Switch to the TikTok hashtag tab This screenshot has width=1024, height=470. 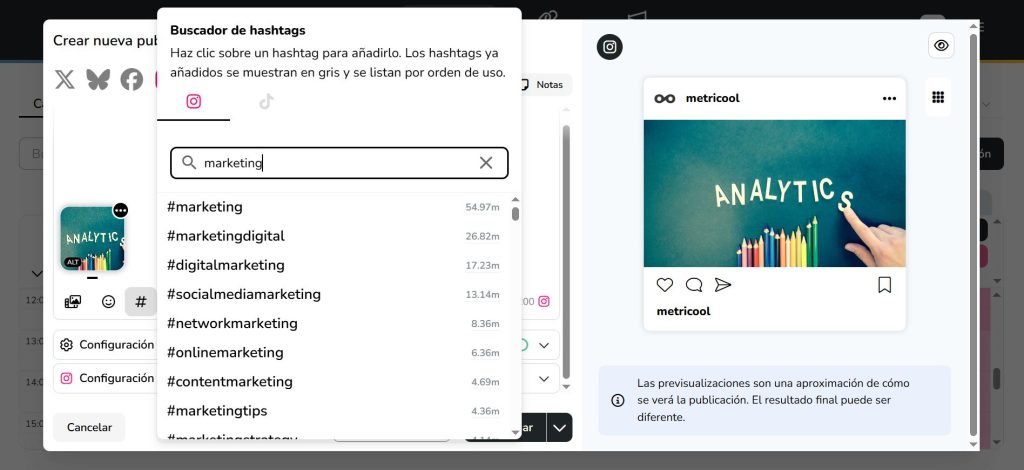tap(266, 101)
